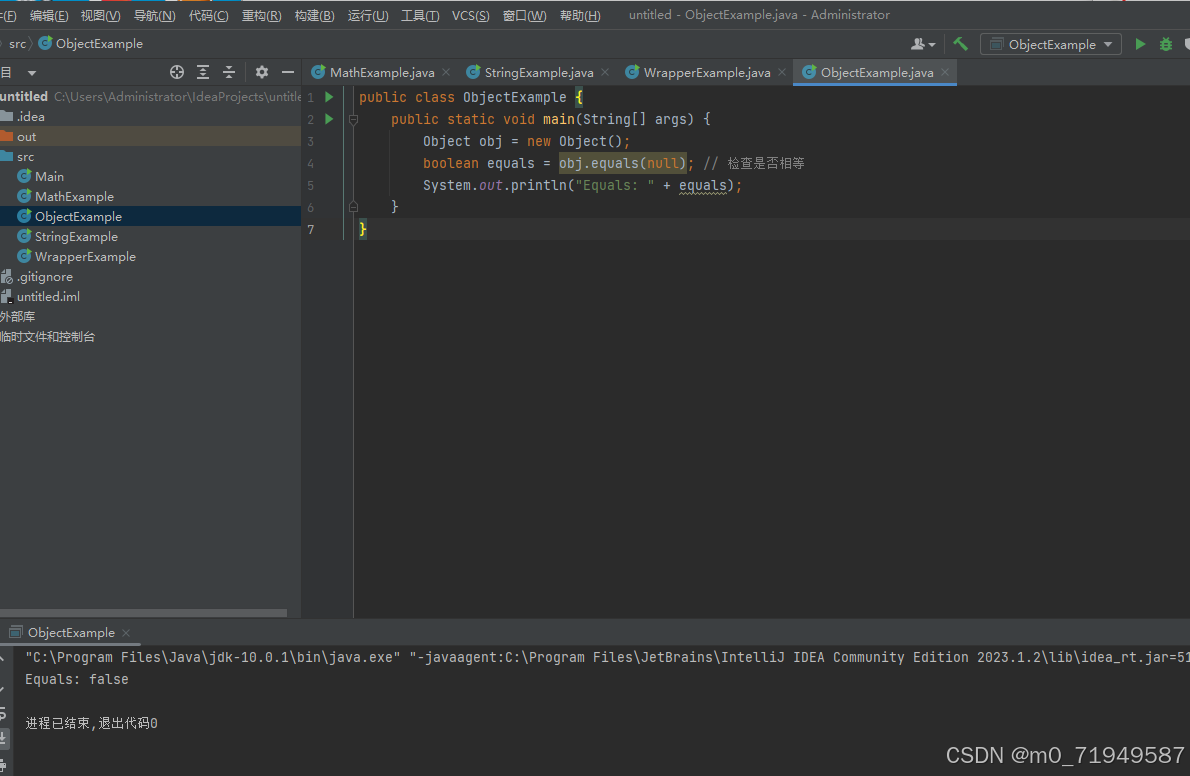Toggle the gutter fold marker on line 2
This screenshot has height=776, width=1190.
(354, 119)
